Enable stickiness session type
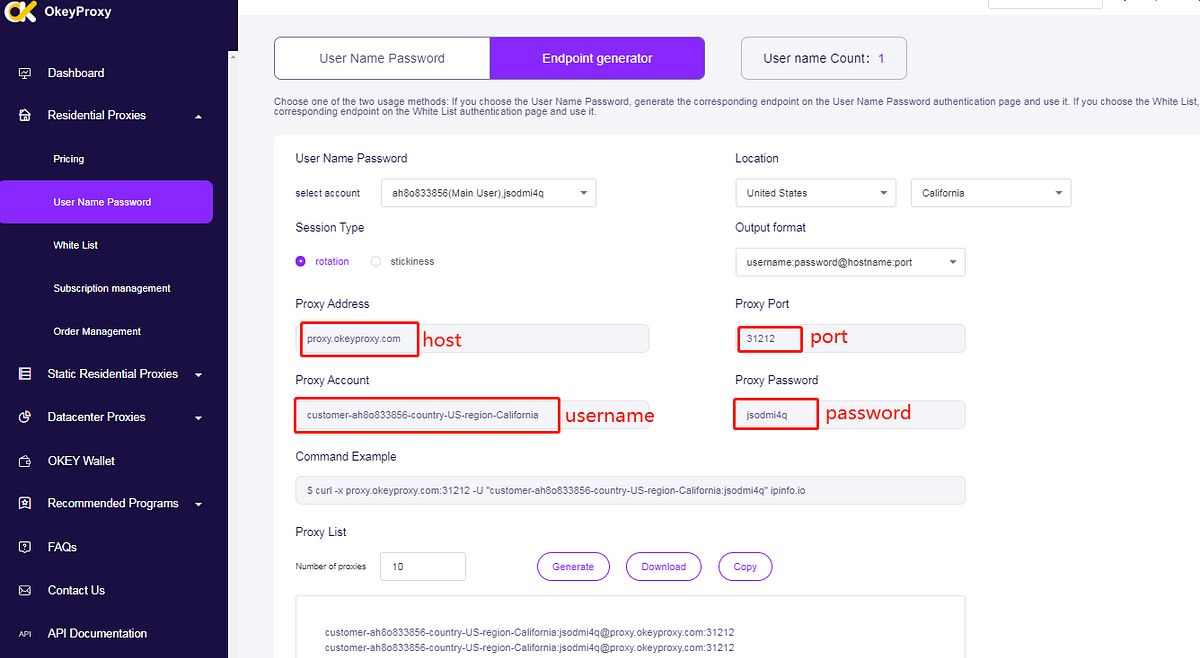1200x658 pixels. (375, 261)
